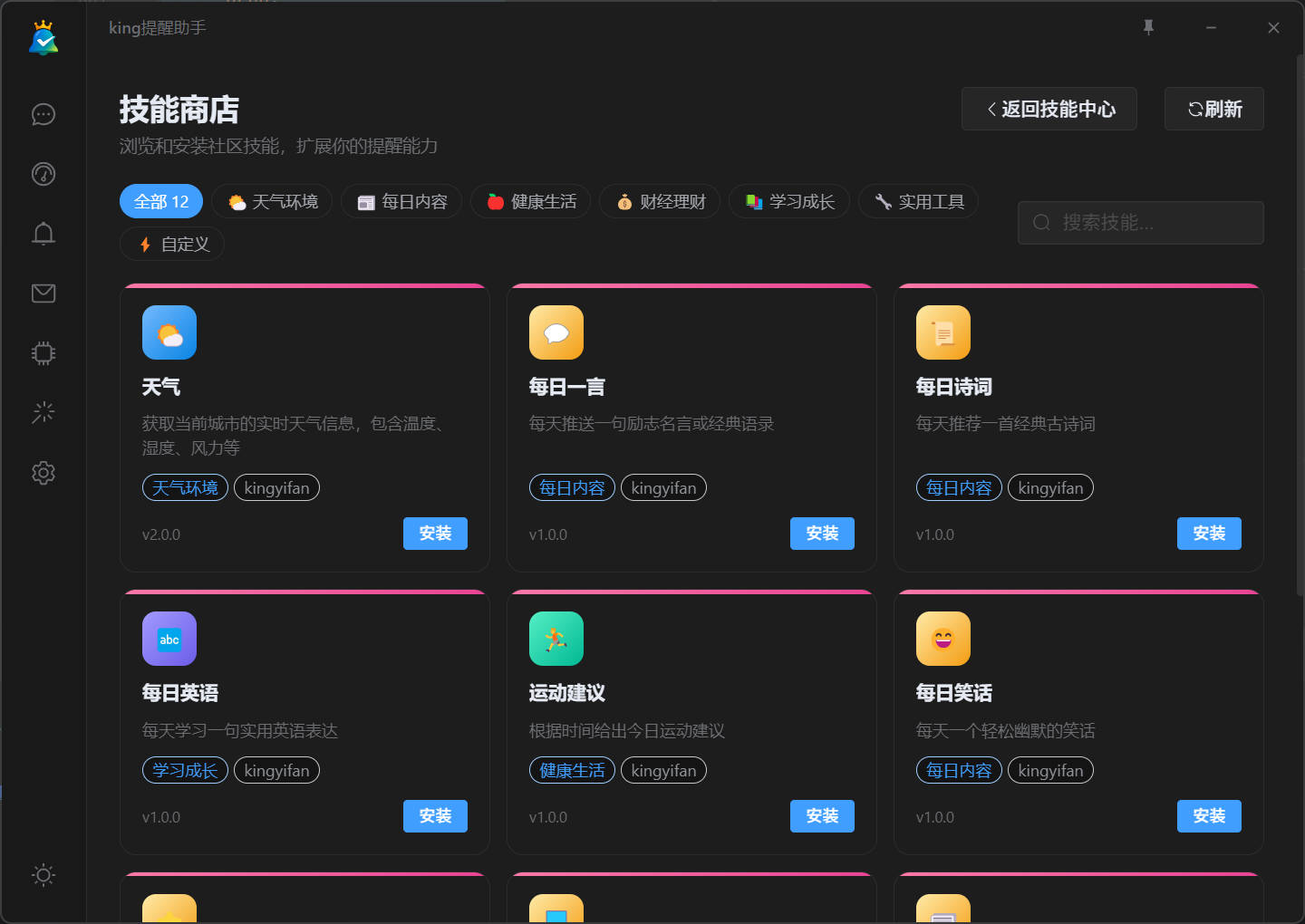Open the magic sparkle skills icon
The image size is (1305, 924).
[x=43, y=412]
